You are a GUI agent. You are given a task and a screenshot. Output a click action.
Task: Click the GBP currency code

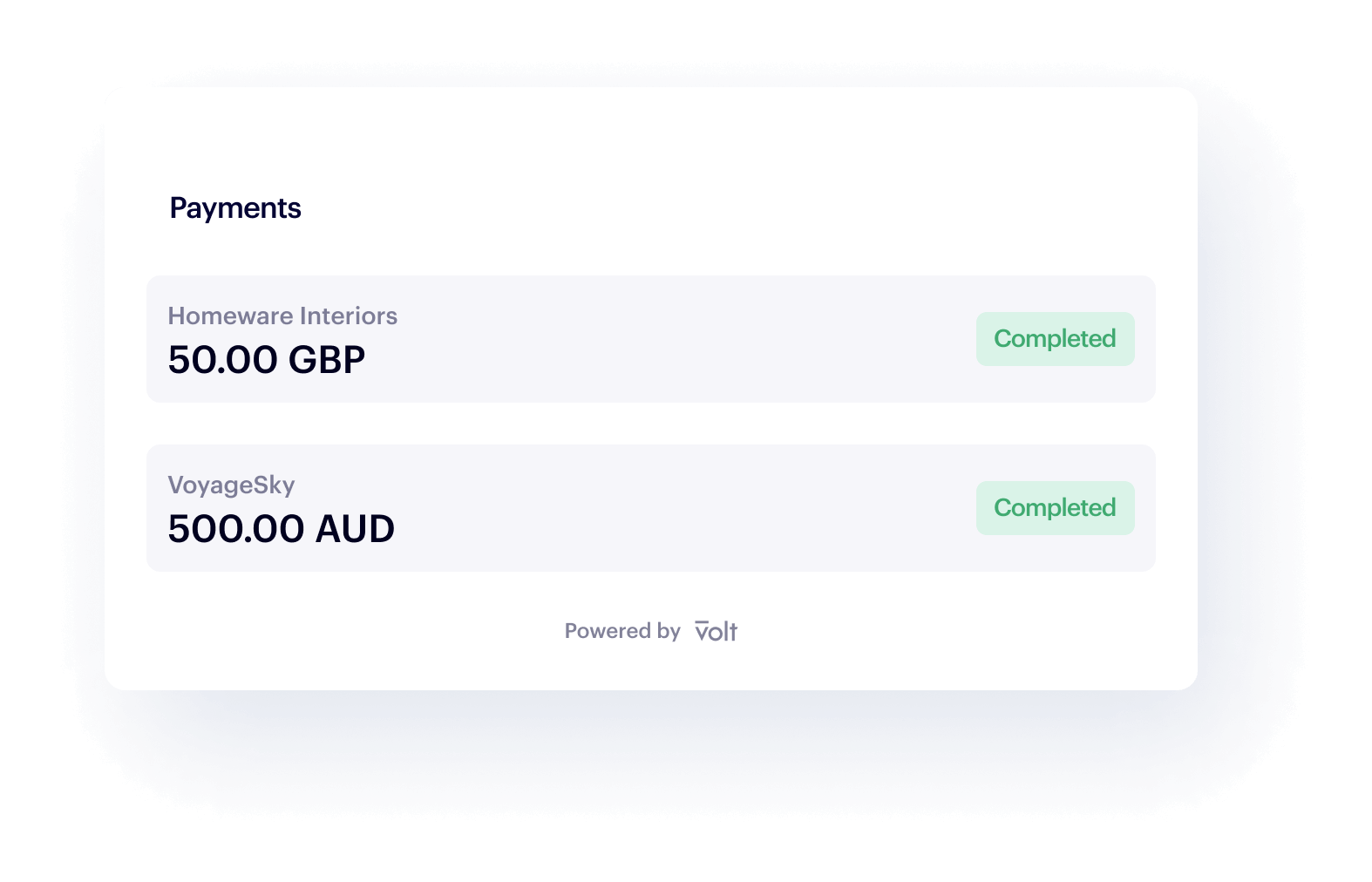(327, 360)
